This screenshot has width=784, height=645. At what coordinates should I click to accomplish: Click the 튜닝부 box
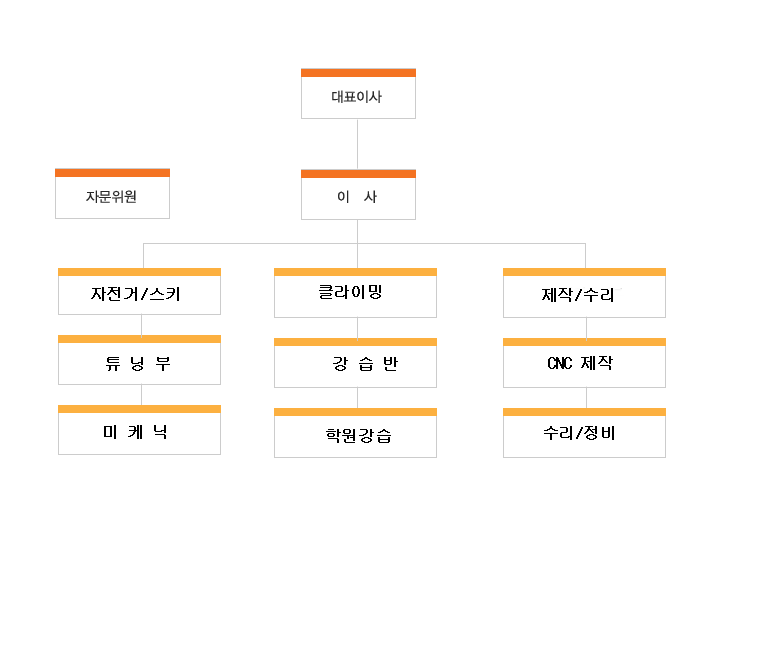point(140,360)
